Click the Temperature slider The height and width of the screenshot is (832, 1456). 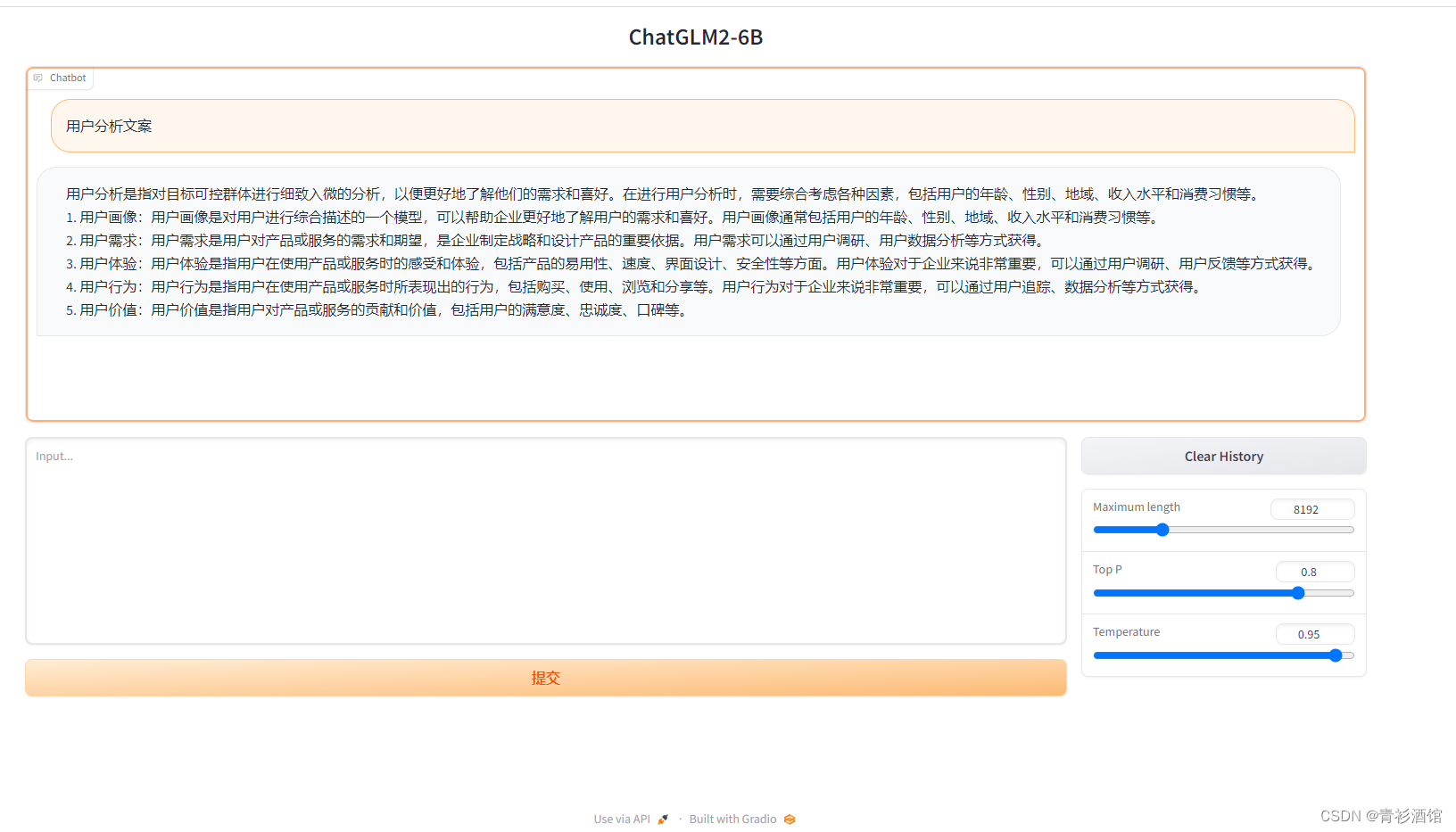click(1224, 655)
